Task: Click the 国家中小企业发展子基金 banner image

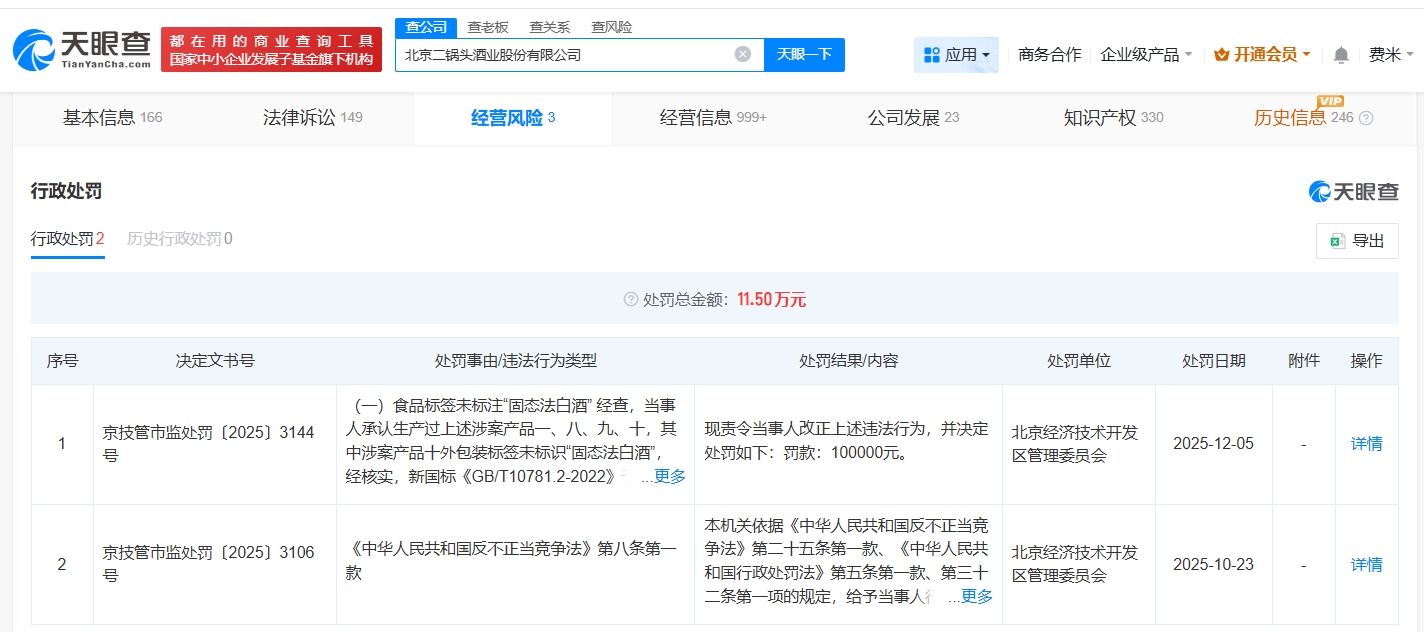Action: pos(271,49)
